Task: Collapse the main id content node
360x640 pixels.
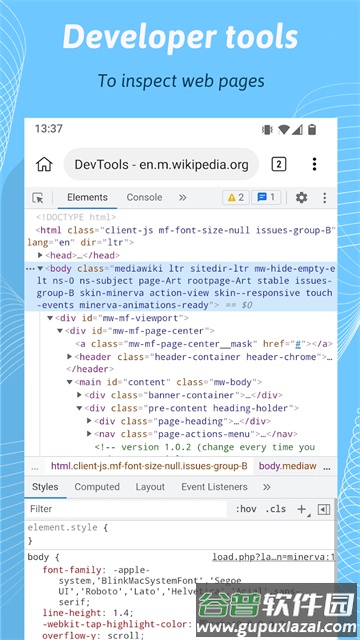Action: [69, 382]
